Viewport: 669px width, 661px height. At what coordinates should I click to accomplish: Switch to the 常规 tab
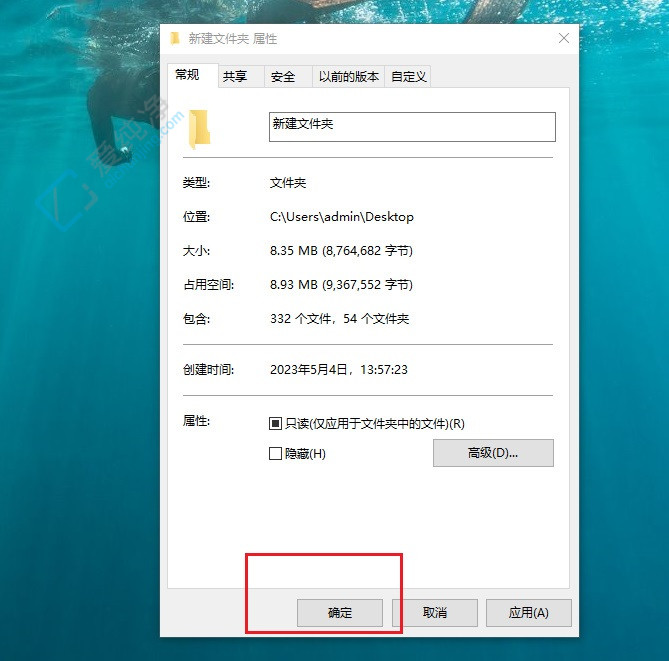point(192,75)
